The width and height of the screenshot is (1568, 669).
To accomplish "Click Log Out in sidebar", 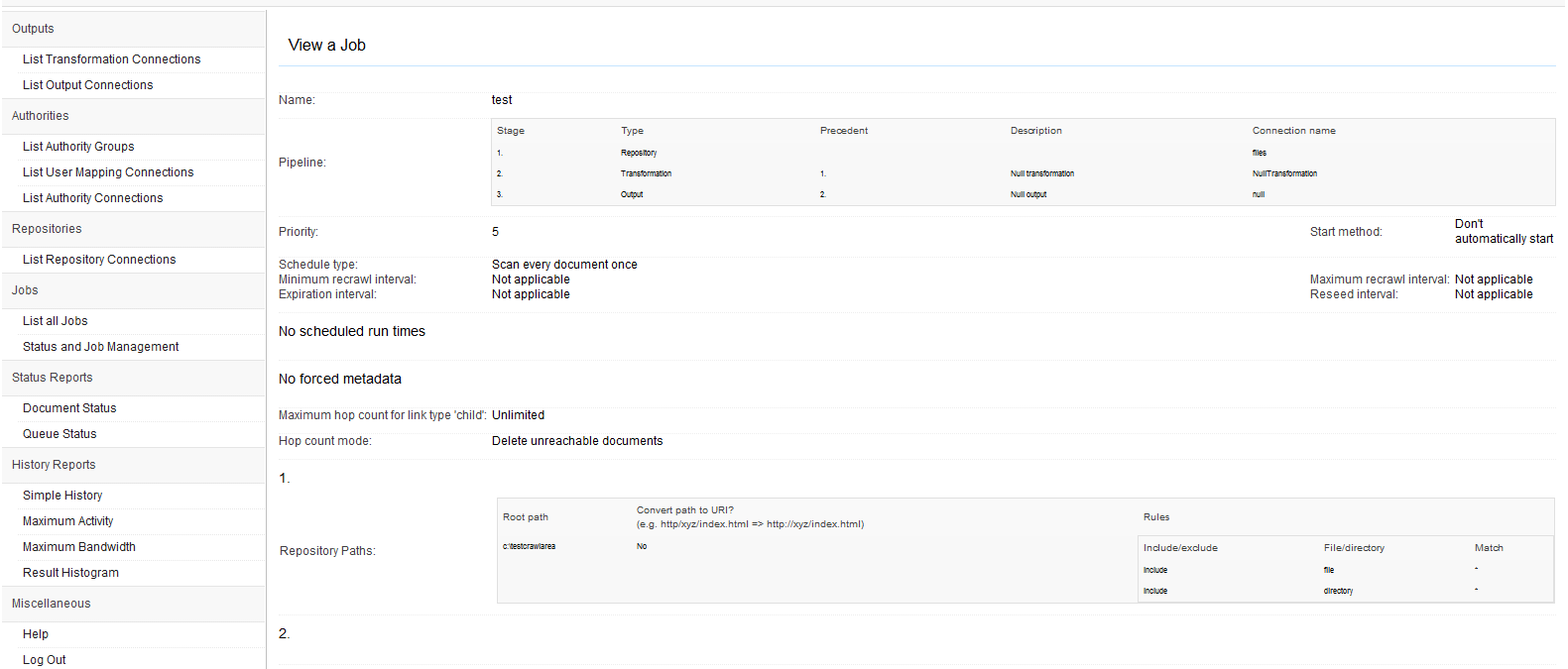I will [44, 660].
